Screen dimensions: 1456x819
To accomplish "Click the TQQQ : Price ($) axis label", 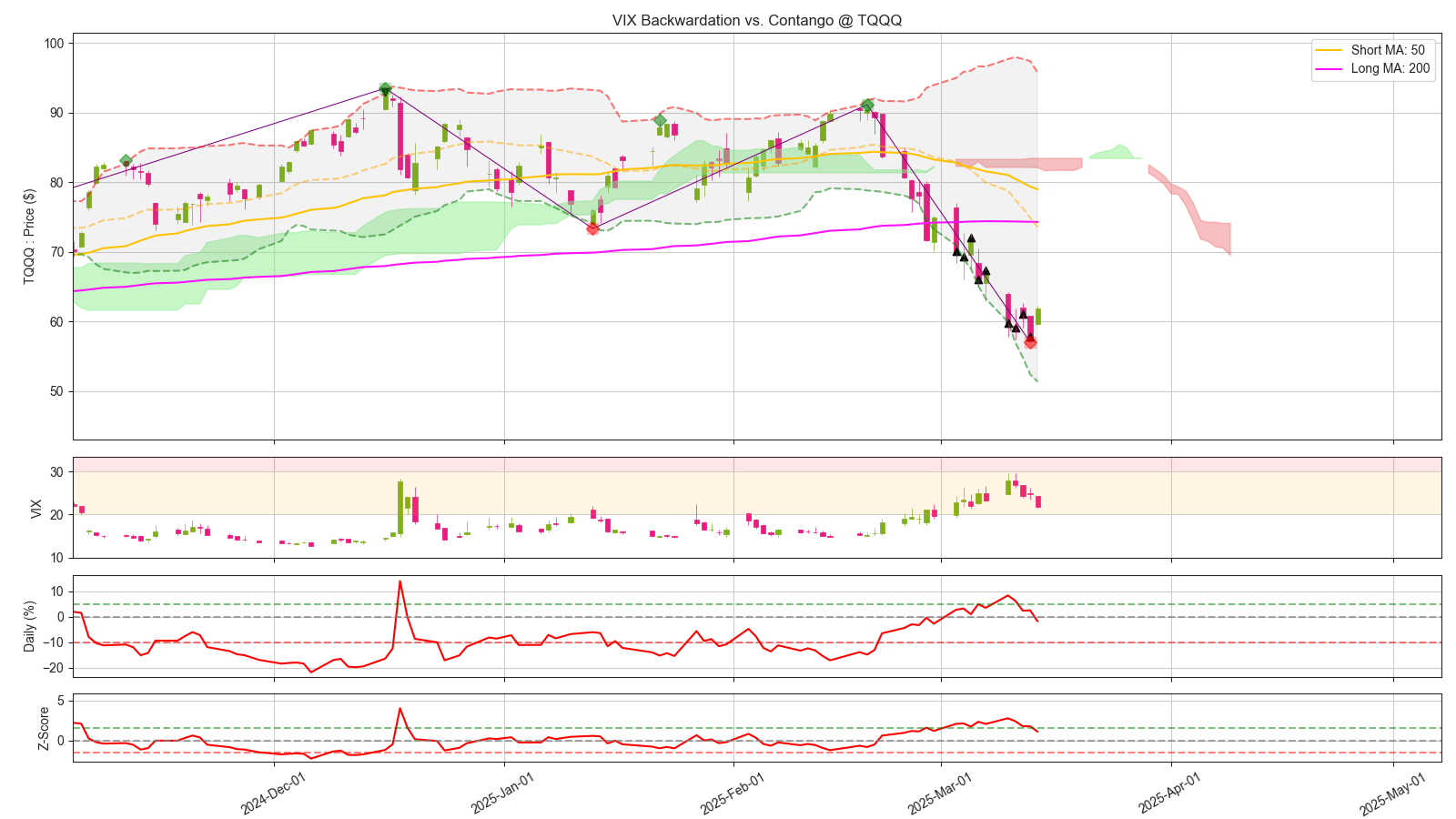I will (30, 237).
